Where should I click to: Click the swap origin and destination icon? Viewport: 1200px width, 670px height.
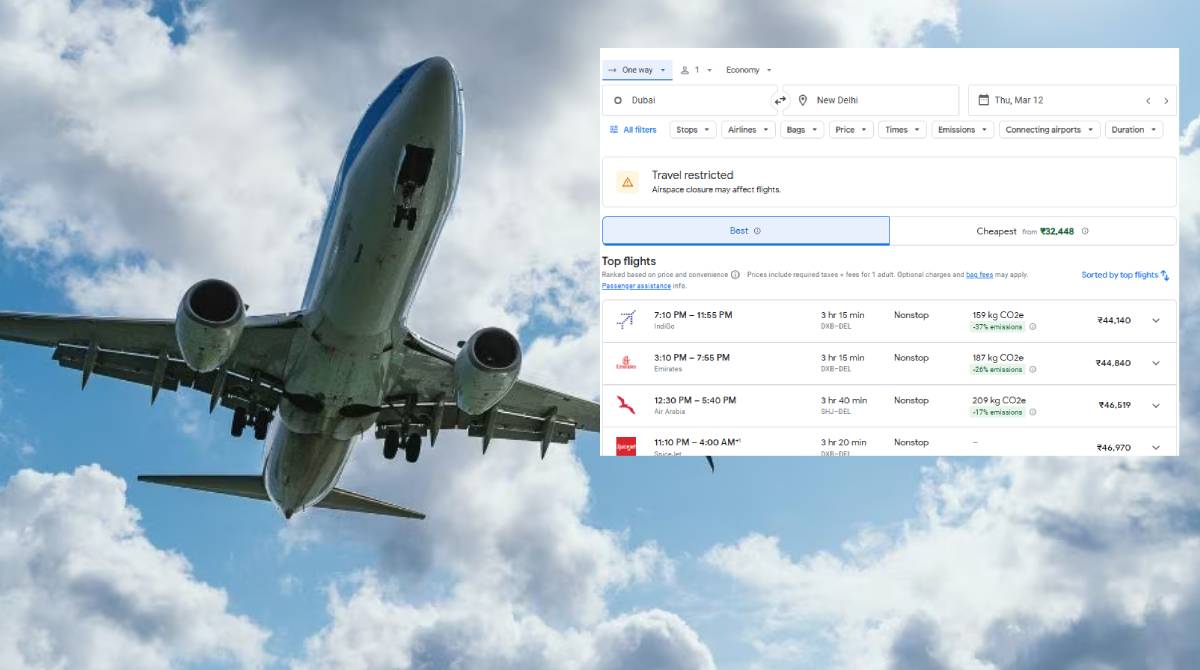point(780,99)
